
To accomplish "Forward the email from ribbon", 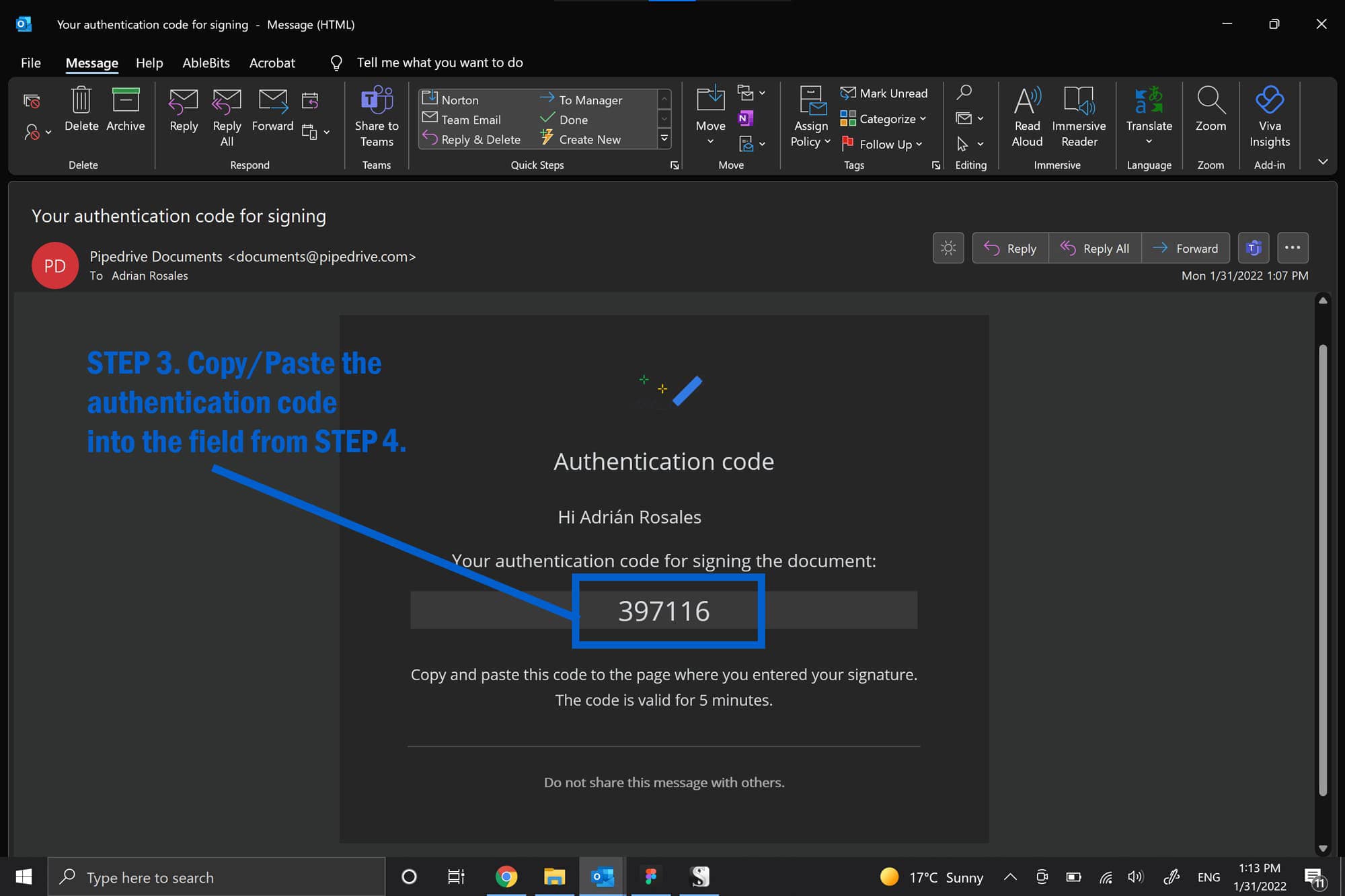I will click(272, 110).
